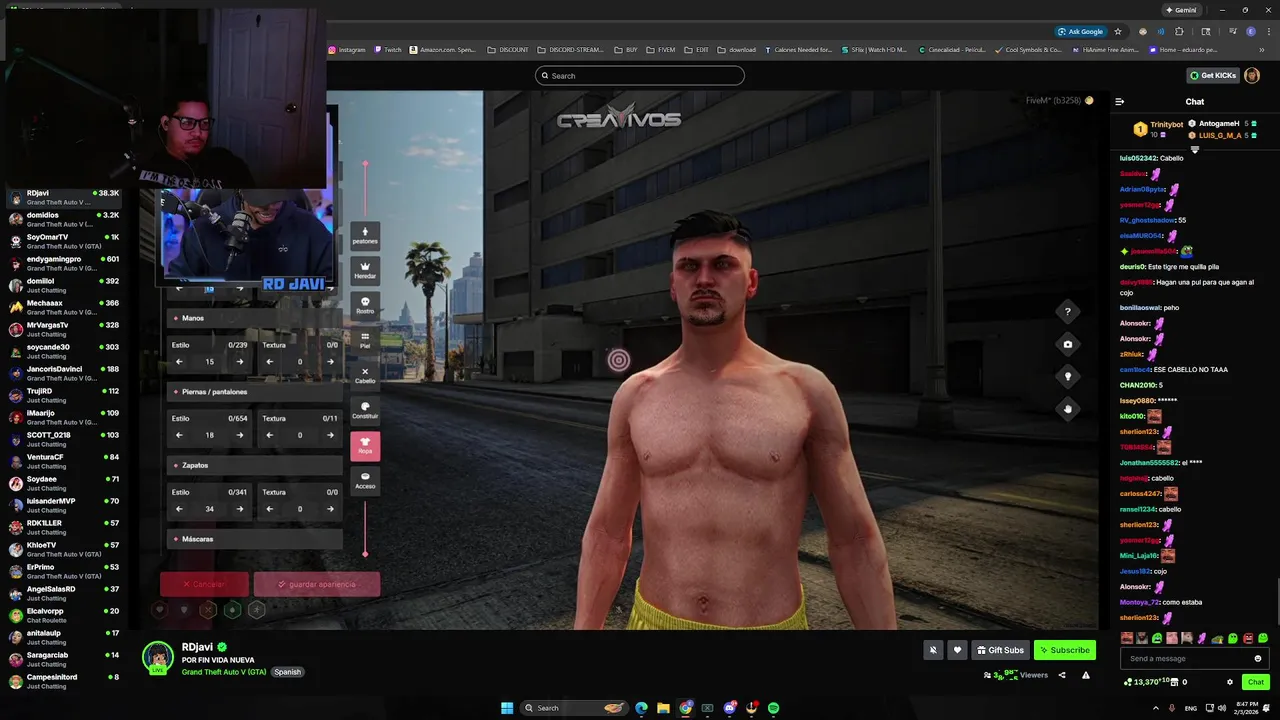Next Zapatos Estilo with right arrow
The width and height of the screenshot is (1280, 720).
coord(239,509)
